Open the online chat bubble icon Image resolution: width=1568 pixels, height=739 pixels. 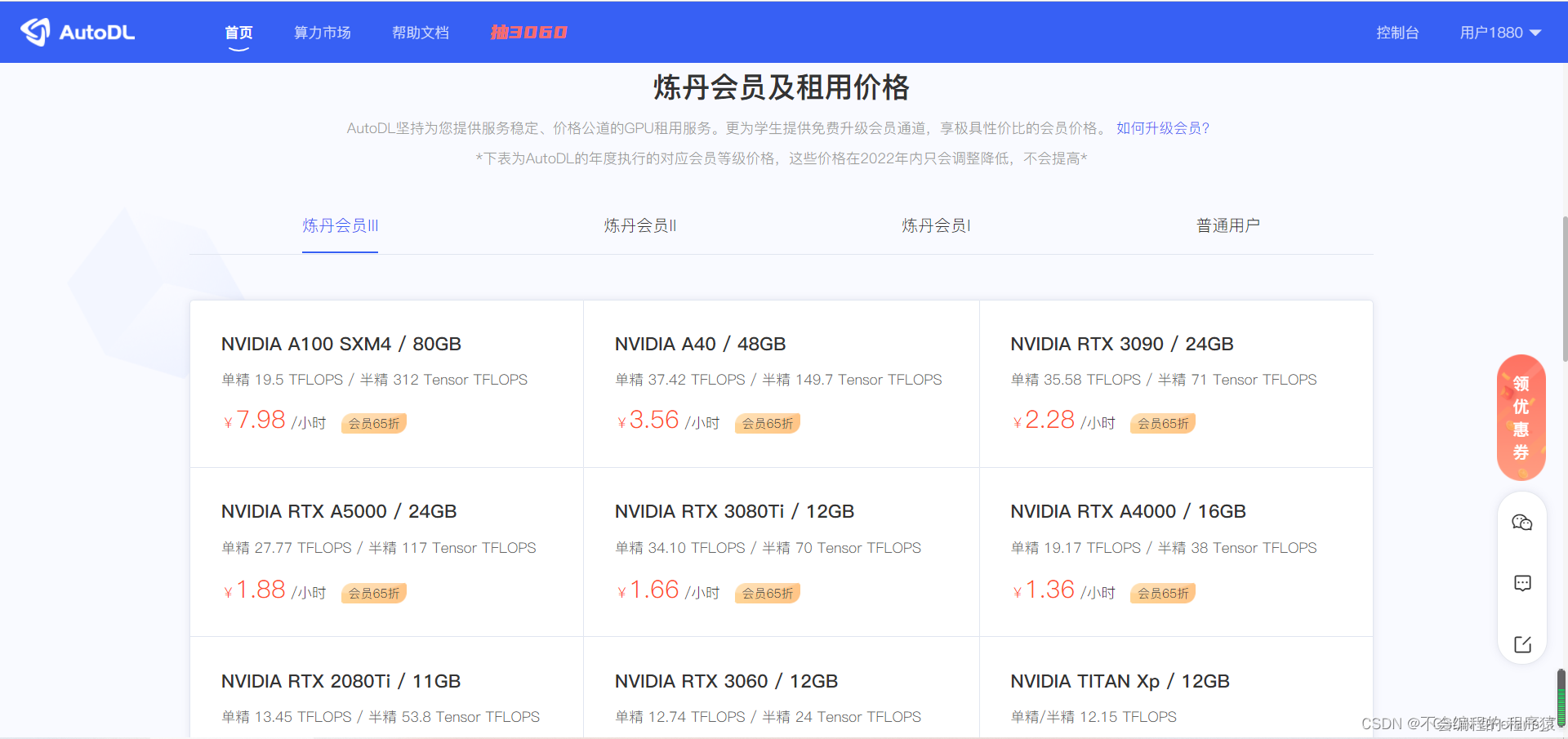coord(1521,582)
